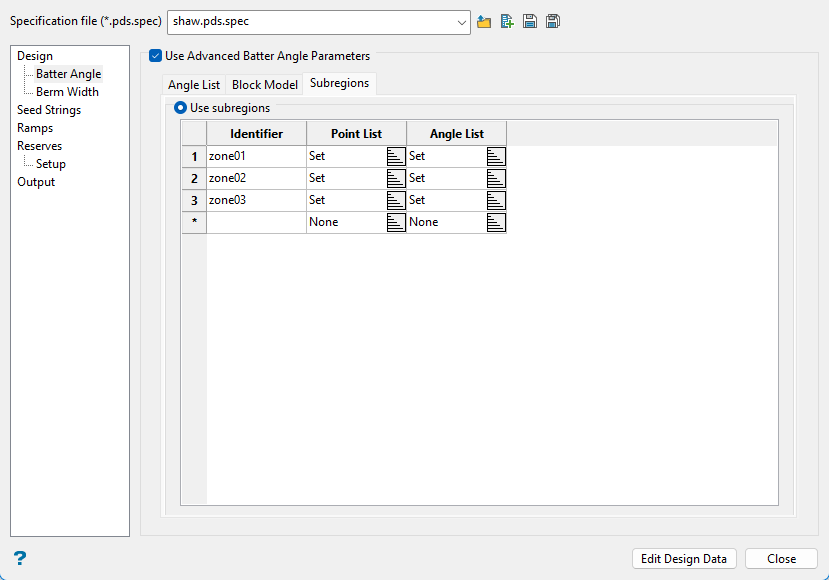829x580 pixels.
Task: Click the Close button
Action: point(781,559)
